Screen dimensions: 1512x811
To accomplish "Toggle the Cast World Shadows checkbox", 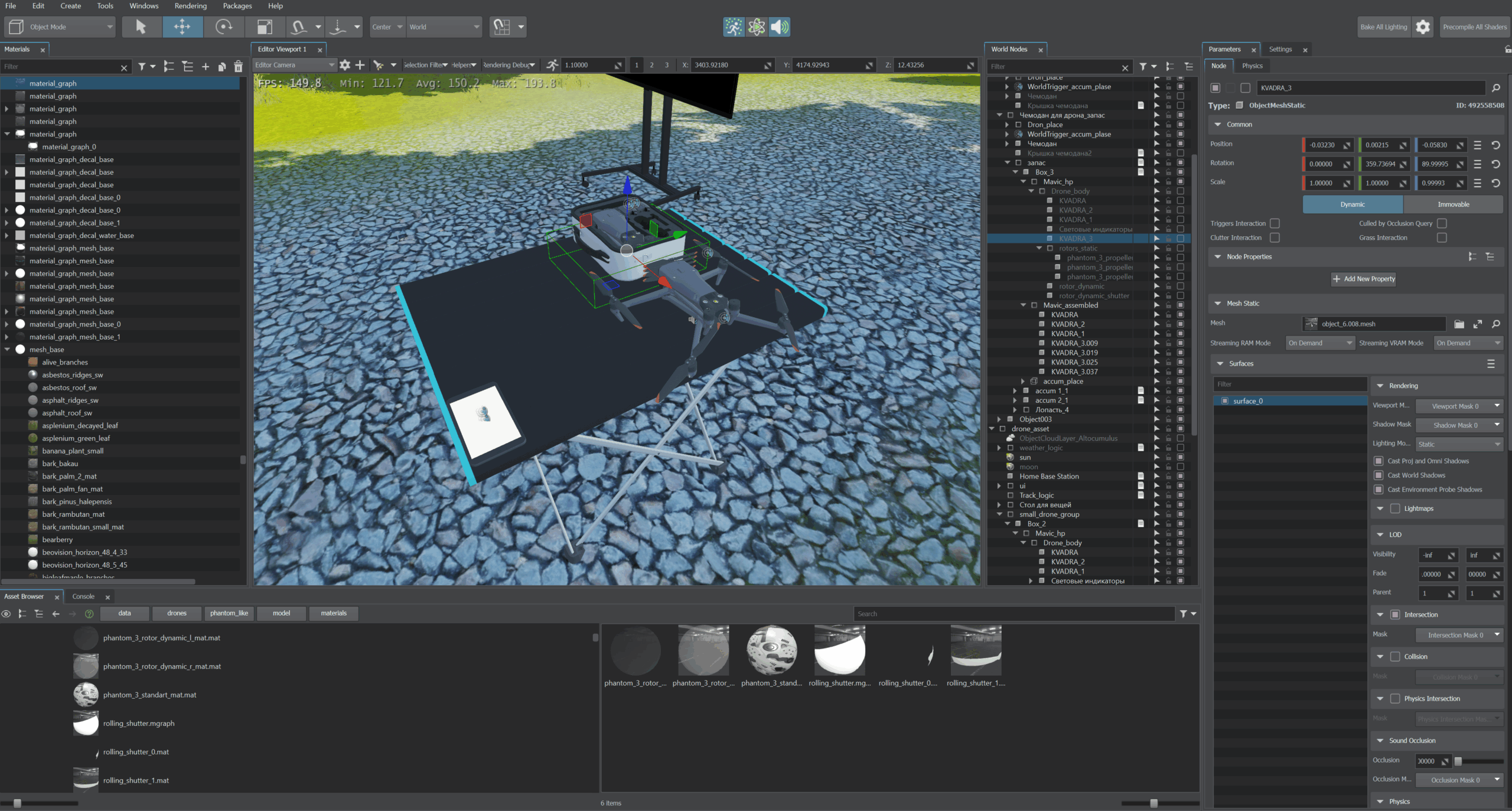I will point(1379,475).
